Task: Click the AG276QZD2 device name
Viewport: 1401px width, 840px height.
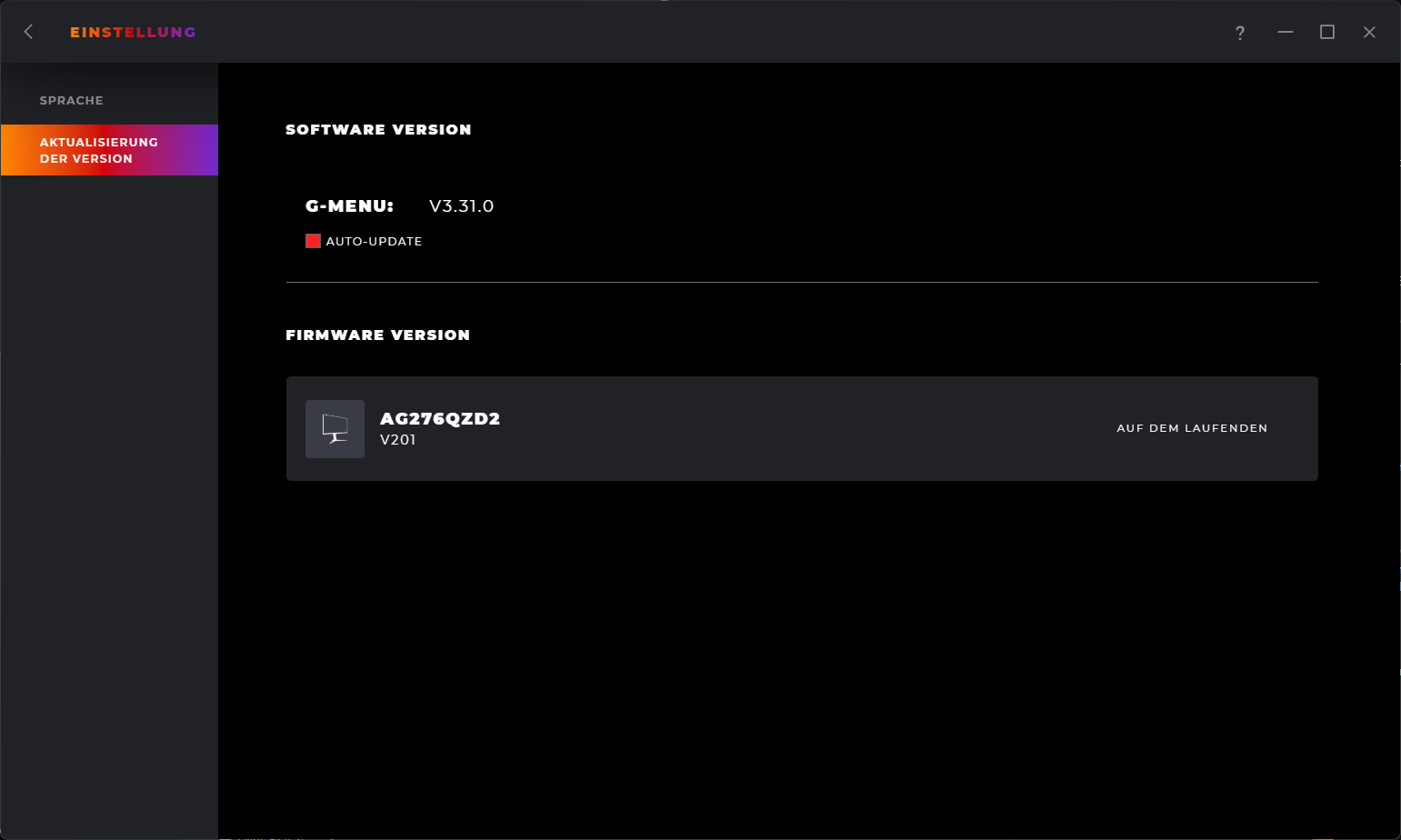Action: [440, 418]
